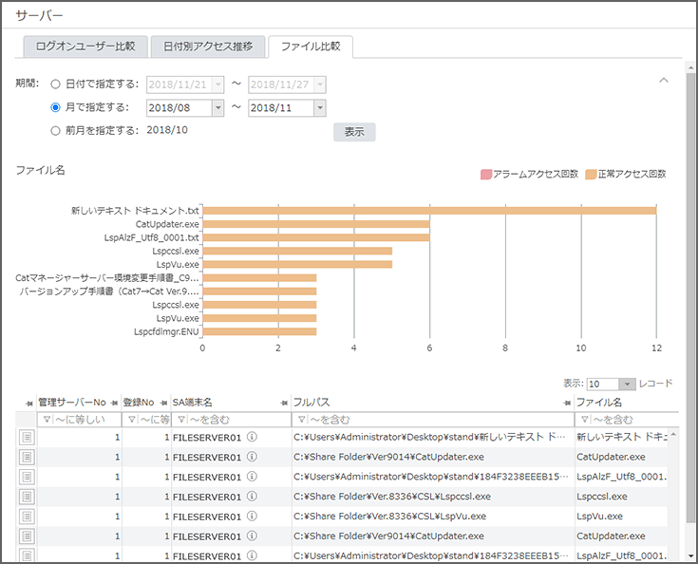
Task: Select the Lspccsl.exe file name cell
Action: pyautogui.click(x=621, y=497)
